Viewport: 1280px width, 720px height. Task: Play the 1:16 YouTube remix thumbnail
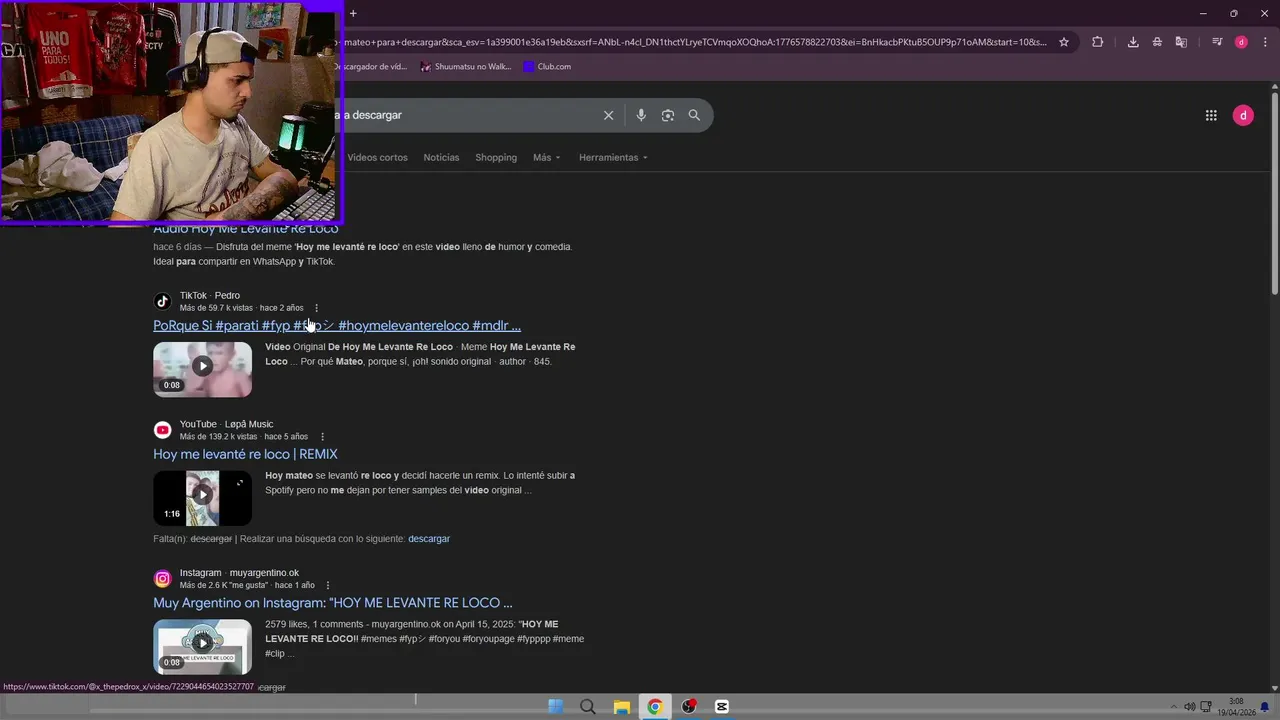point(202,498)
